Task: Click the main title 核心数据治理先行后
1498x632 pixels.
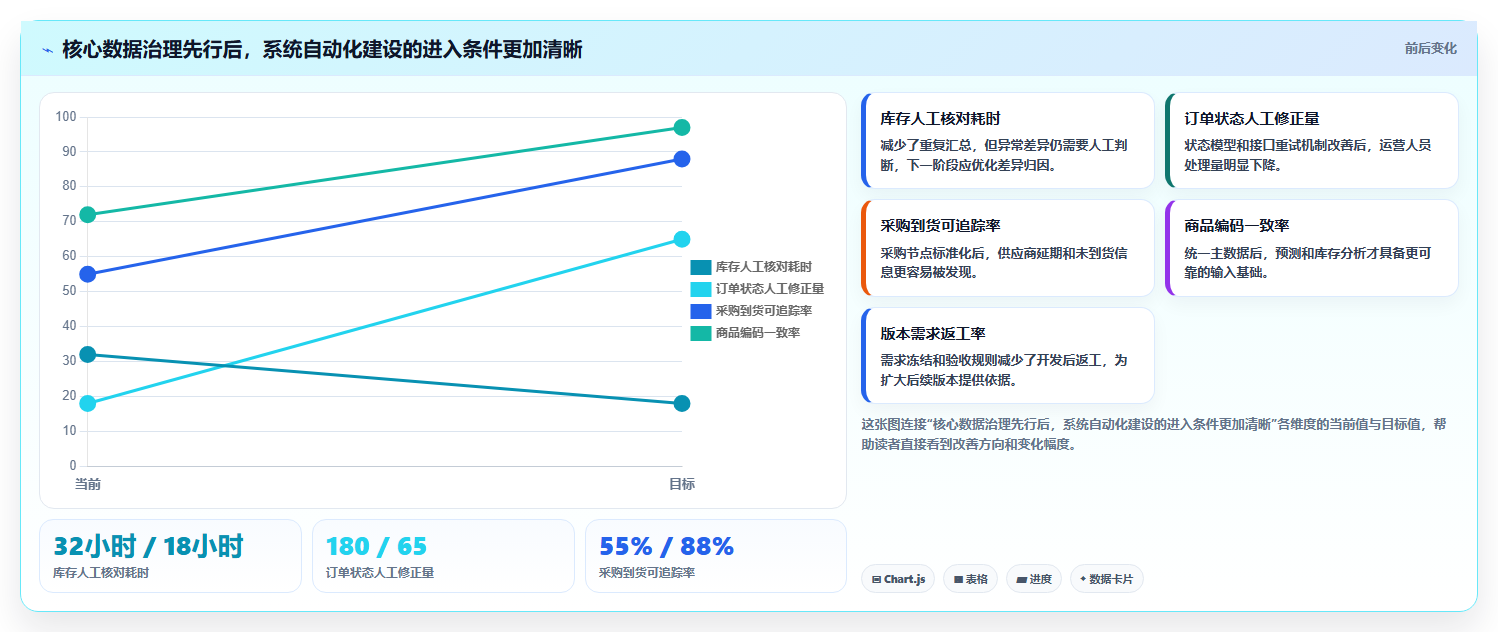Action: coord(322,50)
